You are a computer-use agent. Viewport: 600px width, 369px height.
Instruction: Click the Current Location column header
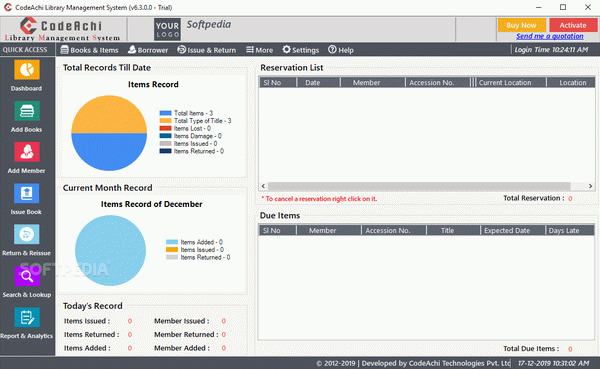(510, 83)
